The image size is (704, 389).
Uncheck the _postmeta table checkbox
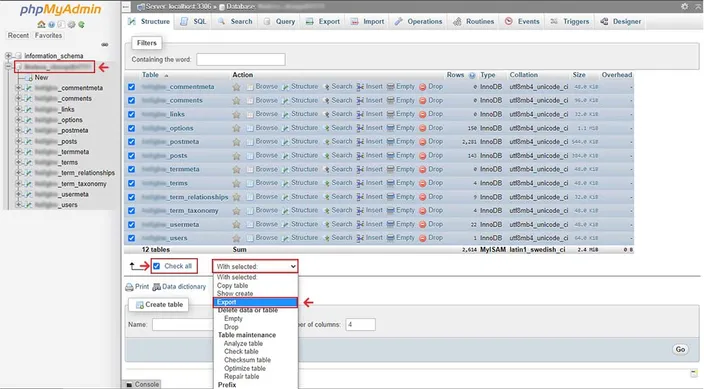131,142
